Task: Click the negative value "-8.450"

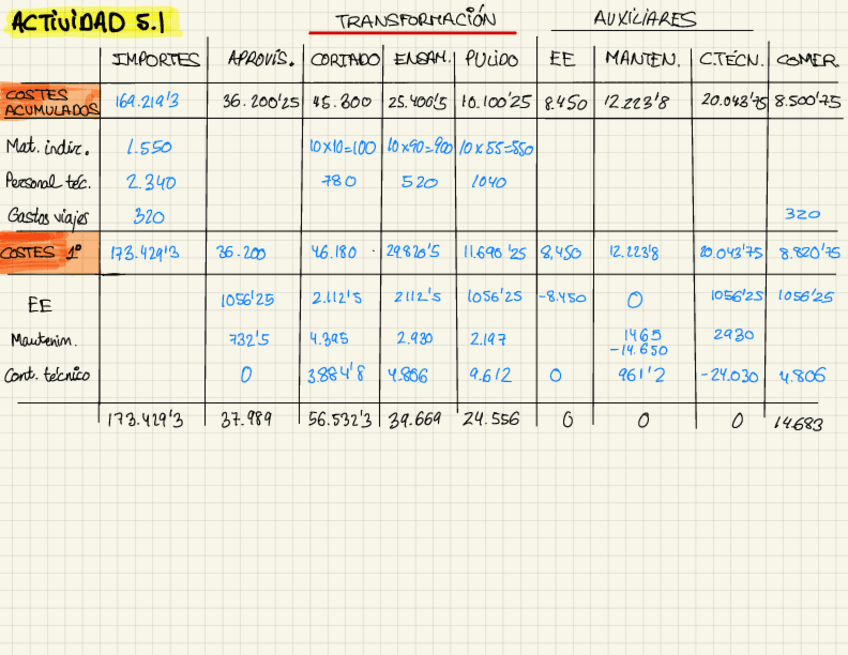Action: (562, 297)
